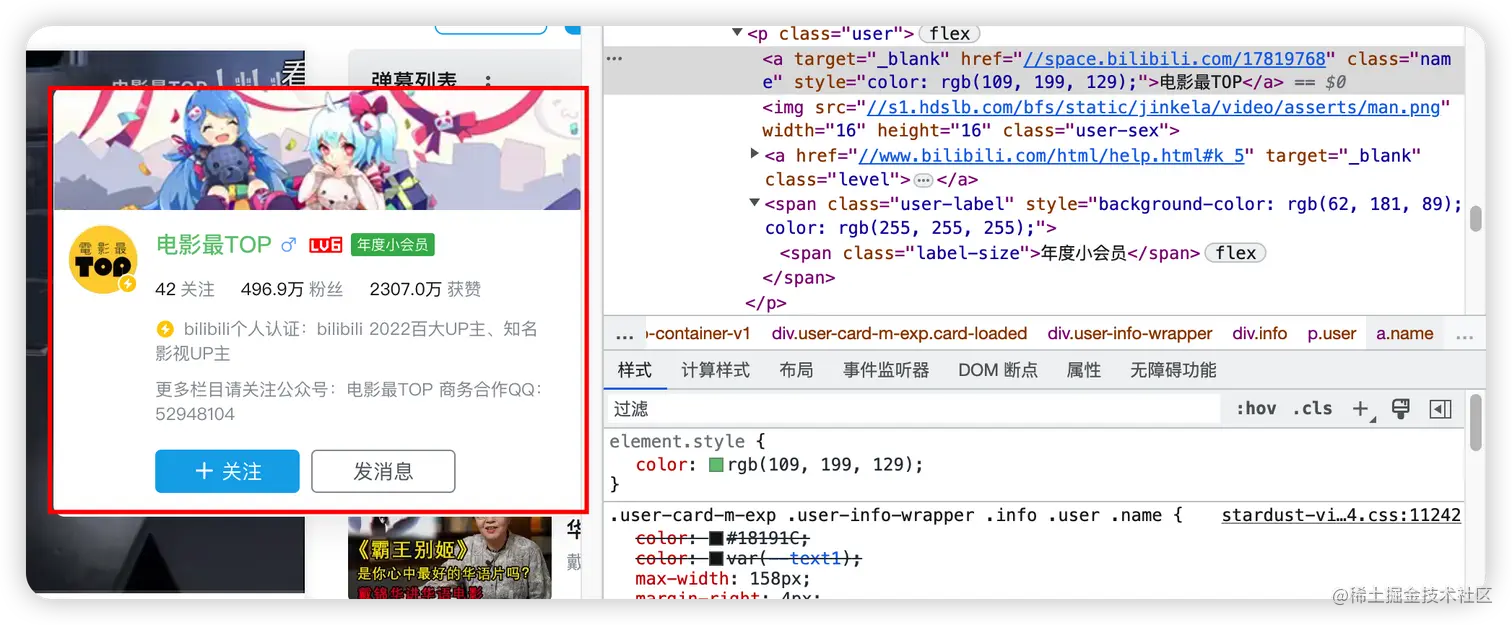Toggle the paint brush rendering emulation icon
Image resolution: width=1512 pixels, height=625 pixels.
coord(1400,408)
